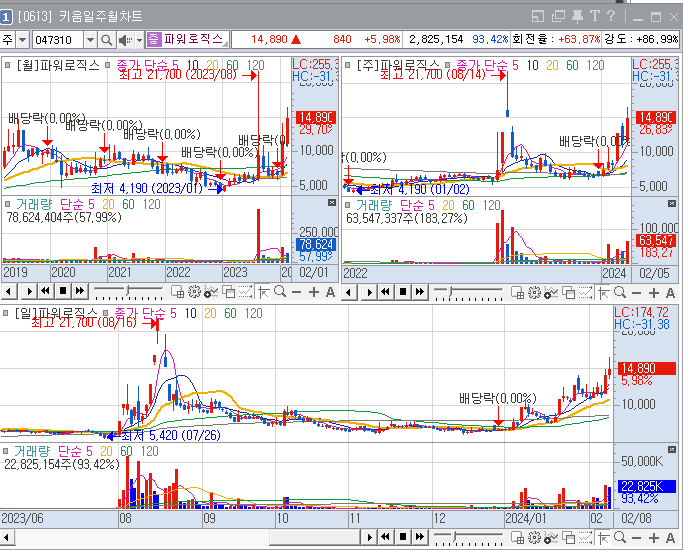Screen dimensions: 683x550
Task: Toggle square before daily 종가 단순 label
Action: (x=105, y=313)
